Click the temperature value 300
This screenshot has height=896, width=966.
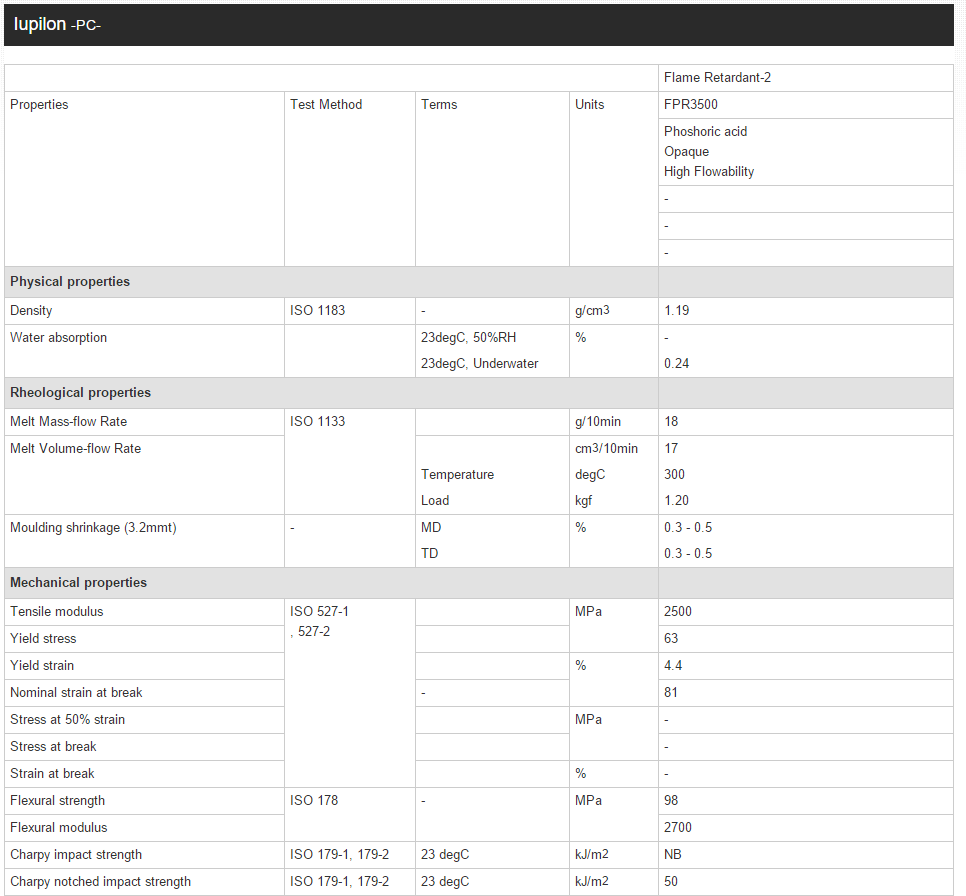point(675,474)
